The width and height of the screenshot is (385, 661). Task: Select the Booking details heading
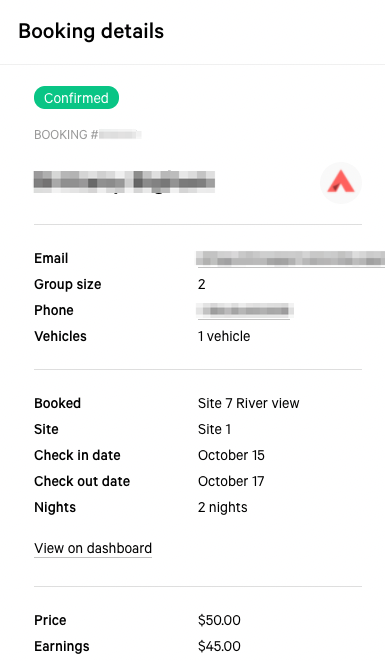coord(91,32)
